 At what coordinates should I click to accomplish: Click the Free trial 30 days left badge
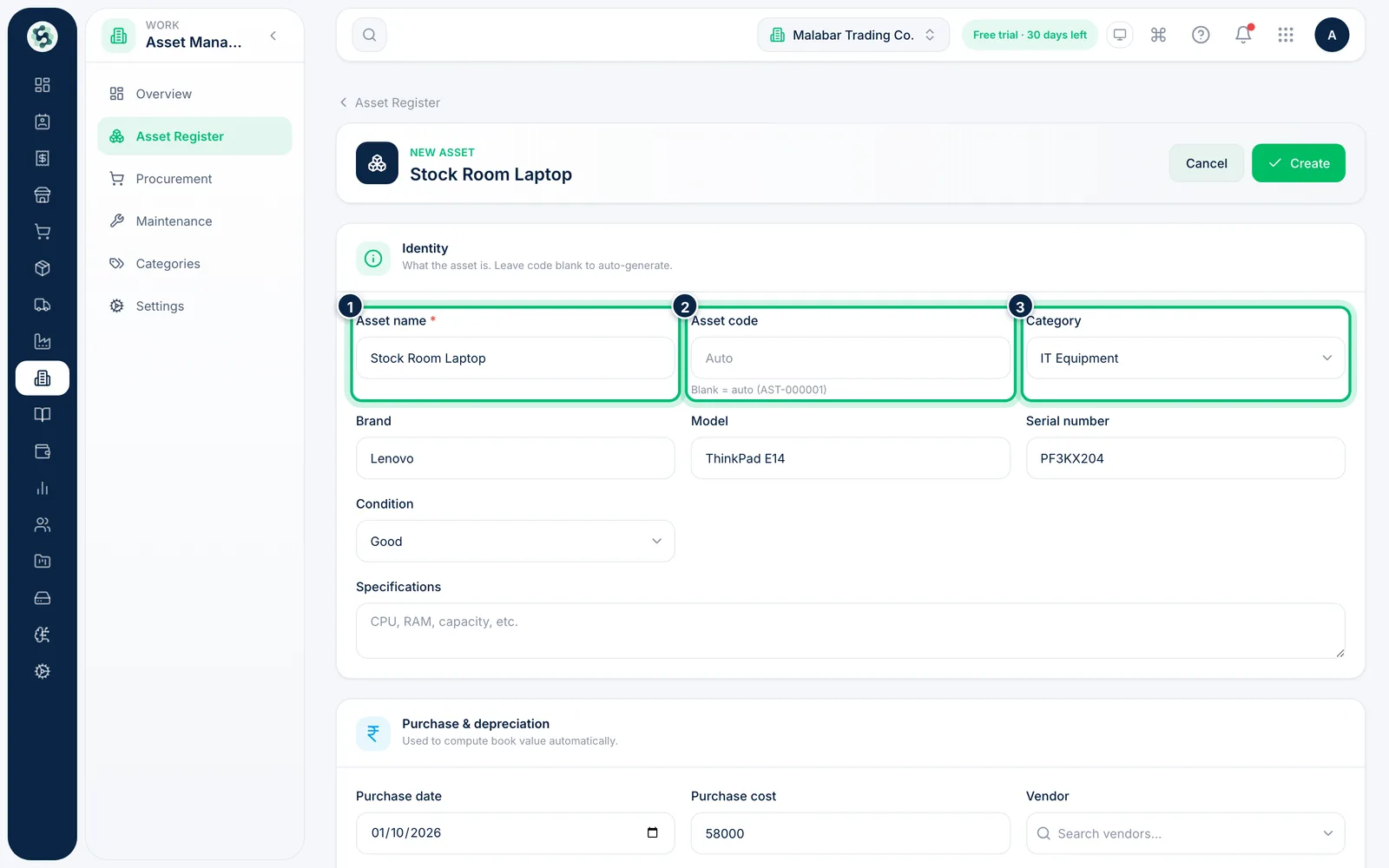tap(1030, 35)
